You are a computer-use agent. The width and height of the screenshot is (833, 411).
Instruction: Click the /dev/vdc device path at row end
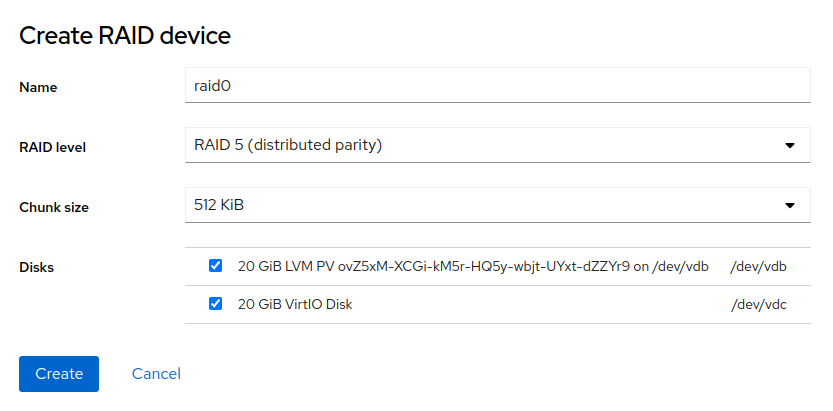759,304
